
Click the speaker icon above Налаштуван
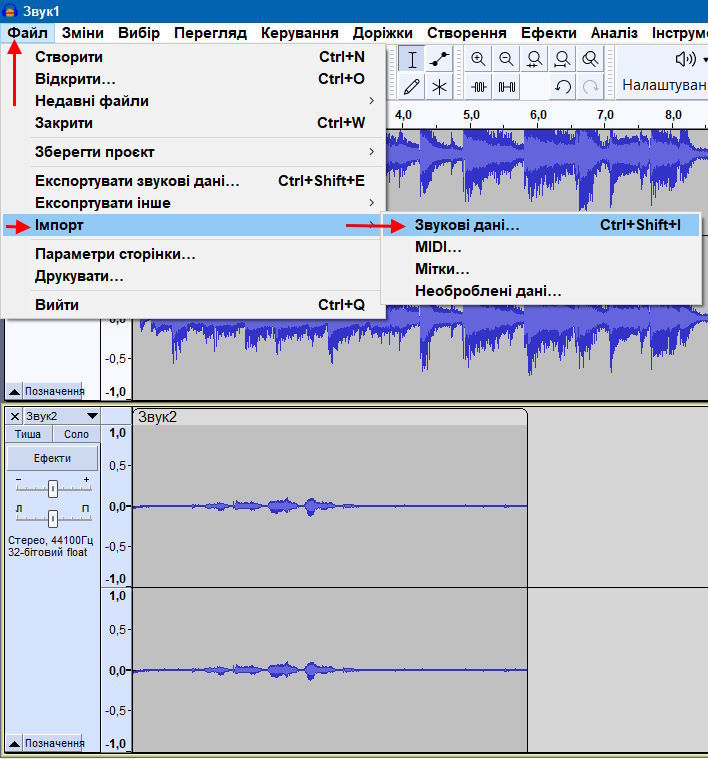(685, 59)
